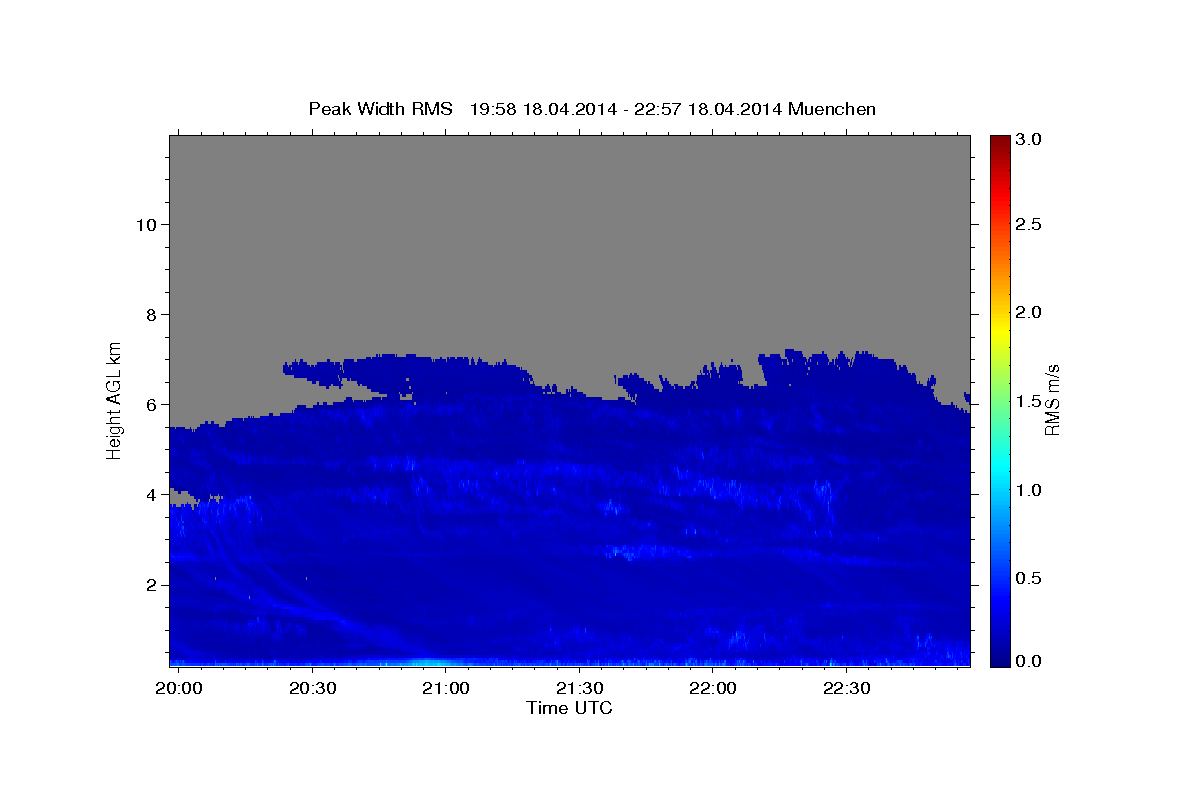Click the start time '19:58 18.04.2014' in title

[x=543, y=109]
